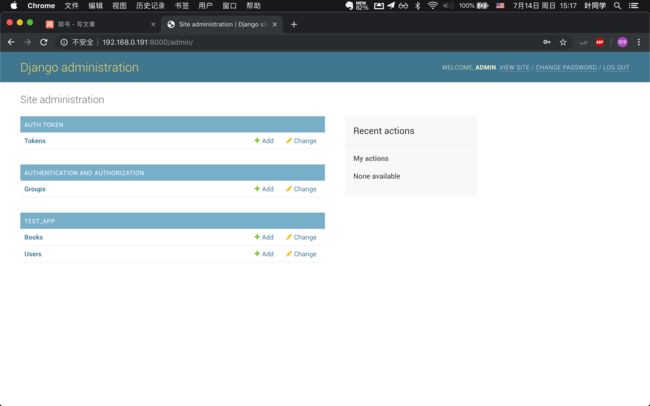Viewport: 650px width, 406px height.
Task: Click the 'My actions' label
Action: (371, 158)
